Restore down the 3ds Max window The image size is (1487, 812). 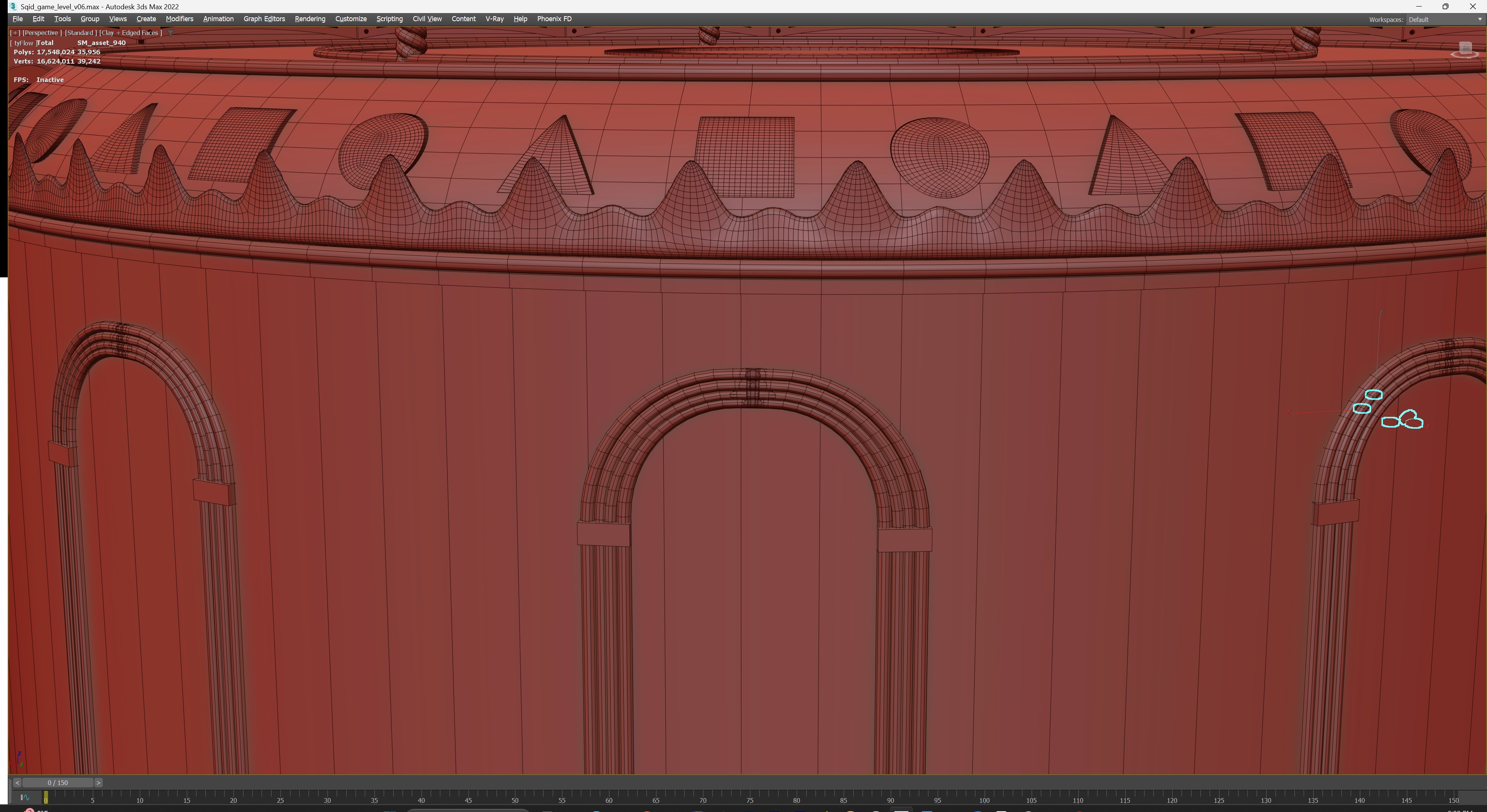pos(1445,6)
